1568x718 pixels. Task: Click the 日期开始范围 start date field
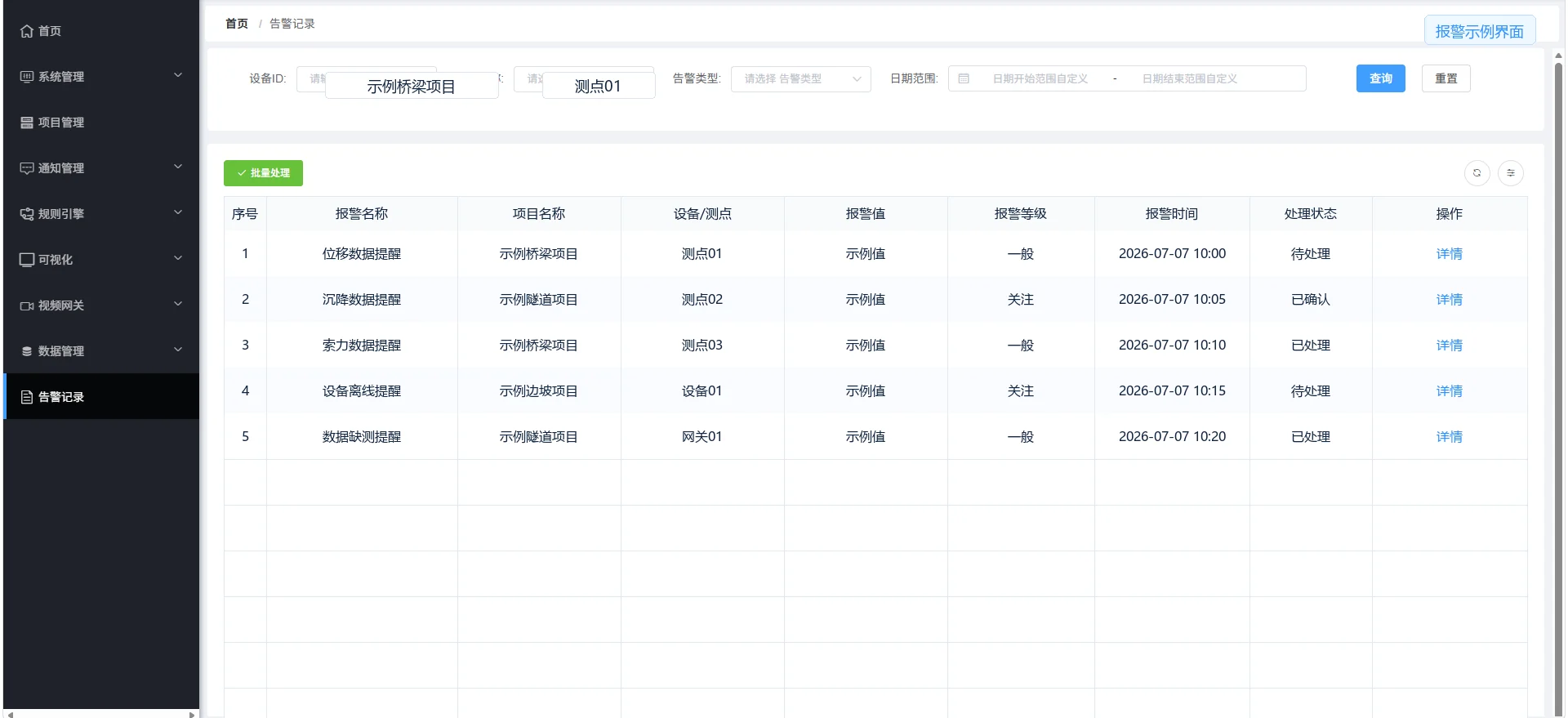coord(1040,78)
